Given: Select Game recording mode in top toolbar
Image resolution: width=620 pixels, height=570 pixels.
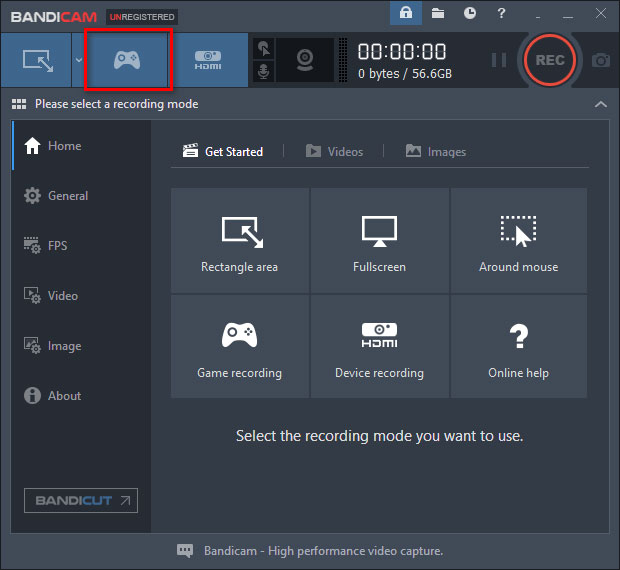Looking at the screenshot, I should click(127, 60).
